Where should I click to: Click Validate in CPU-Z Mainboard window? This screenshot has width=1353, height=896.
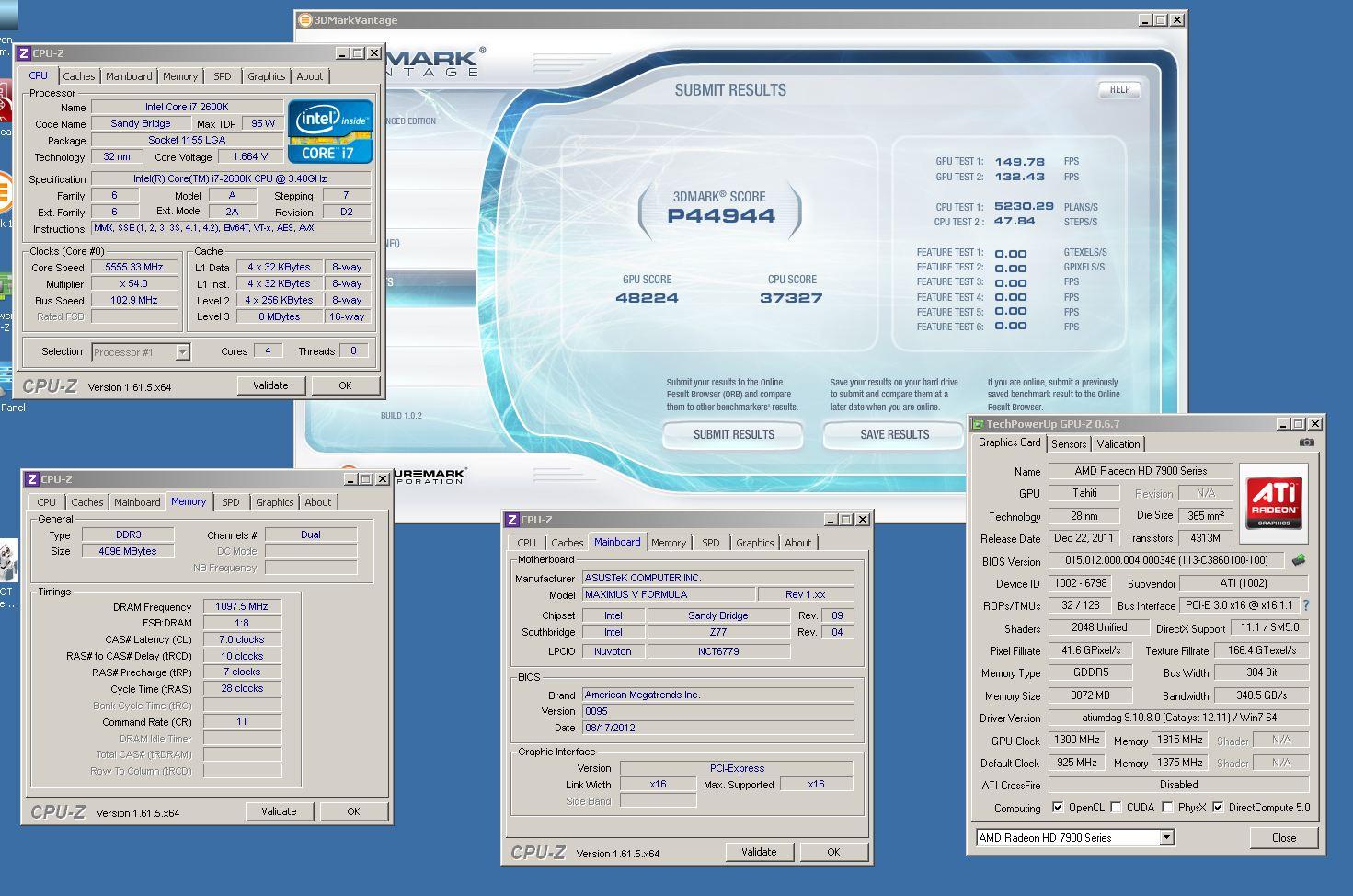coord(759,852)
